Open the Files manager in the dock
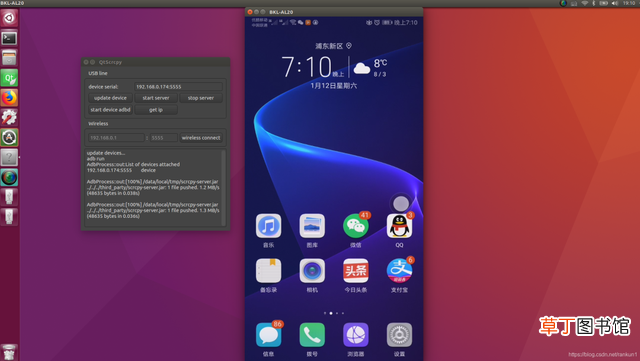This screenshot has height=361, width=640. tap(9, 58)
